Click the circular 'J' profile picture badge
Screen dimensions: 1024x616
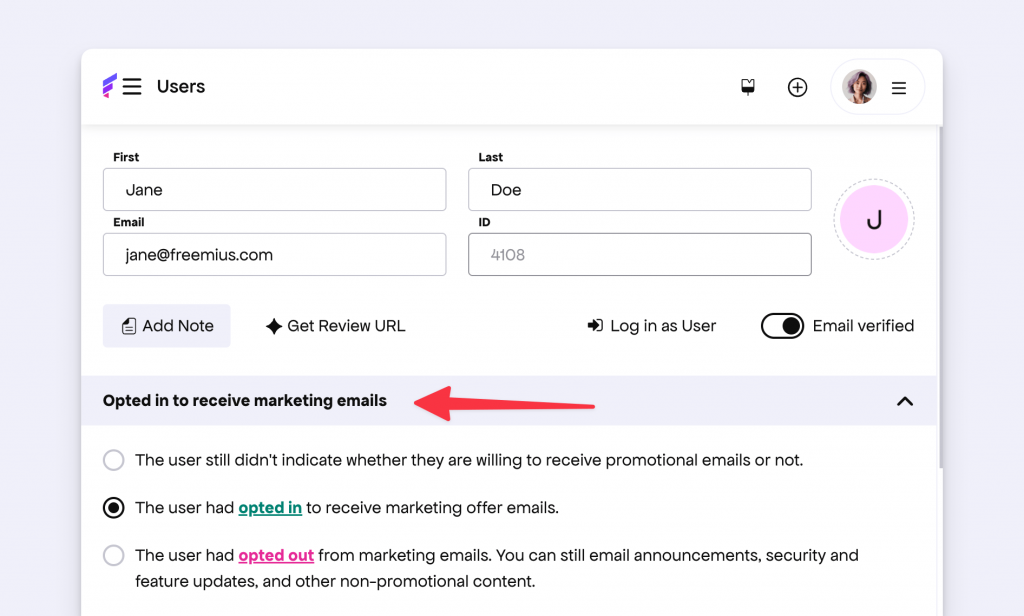click(873, 220)
